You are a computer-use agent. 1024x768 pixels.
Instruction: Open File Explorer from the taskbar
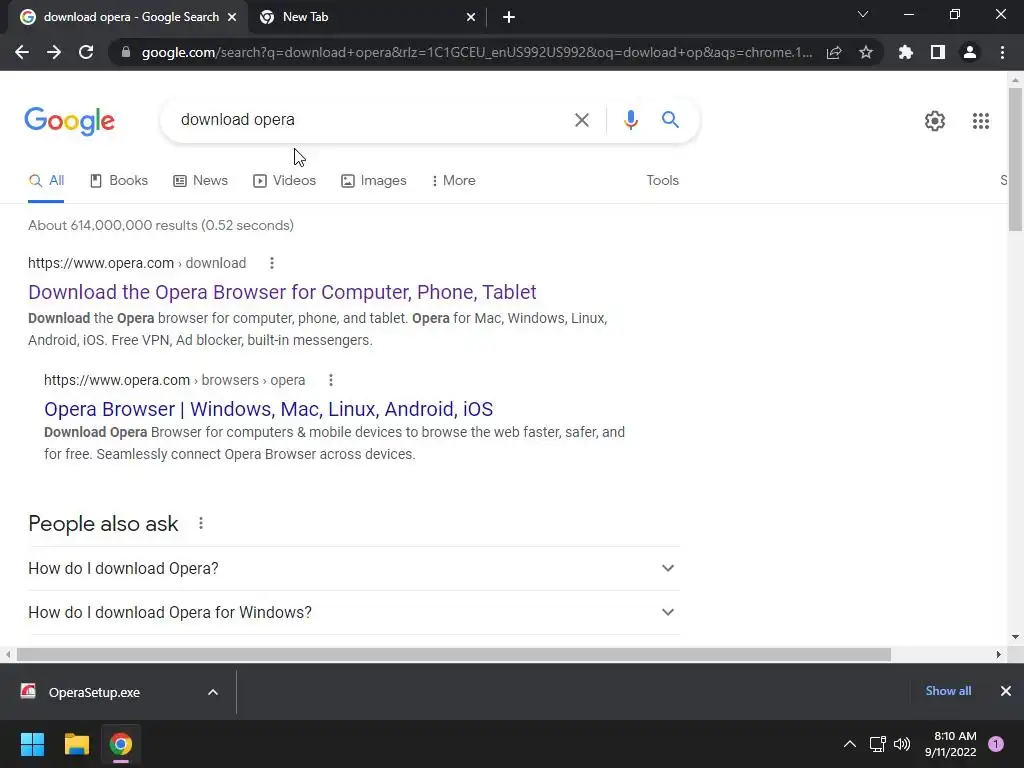(x=76, y=744)
